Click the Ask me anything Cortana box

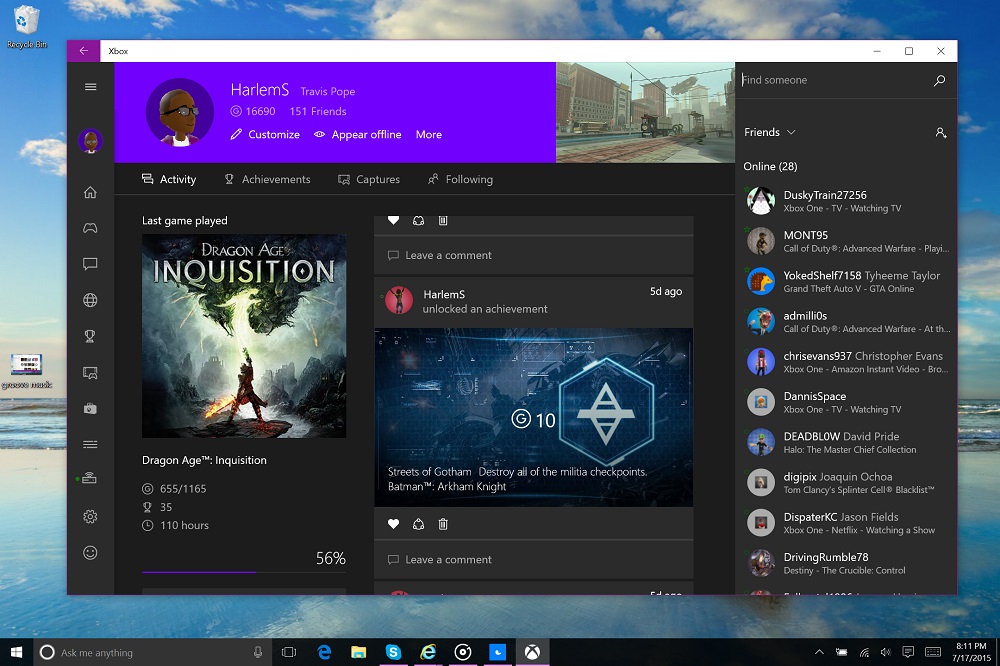click(x=152, y=652)
